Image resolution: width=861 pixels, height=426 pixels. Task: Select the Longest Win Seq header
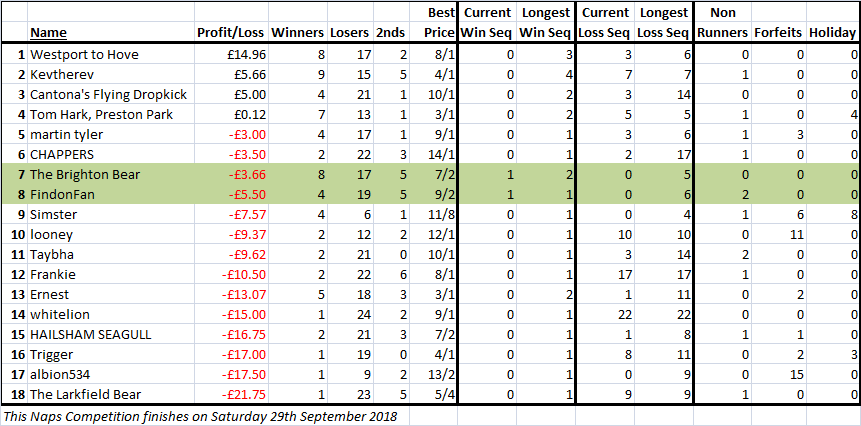point(545,23)
